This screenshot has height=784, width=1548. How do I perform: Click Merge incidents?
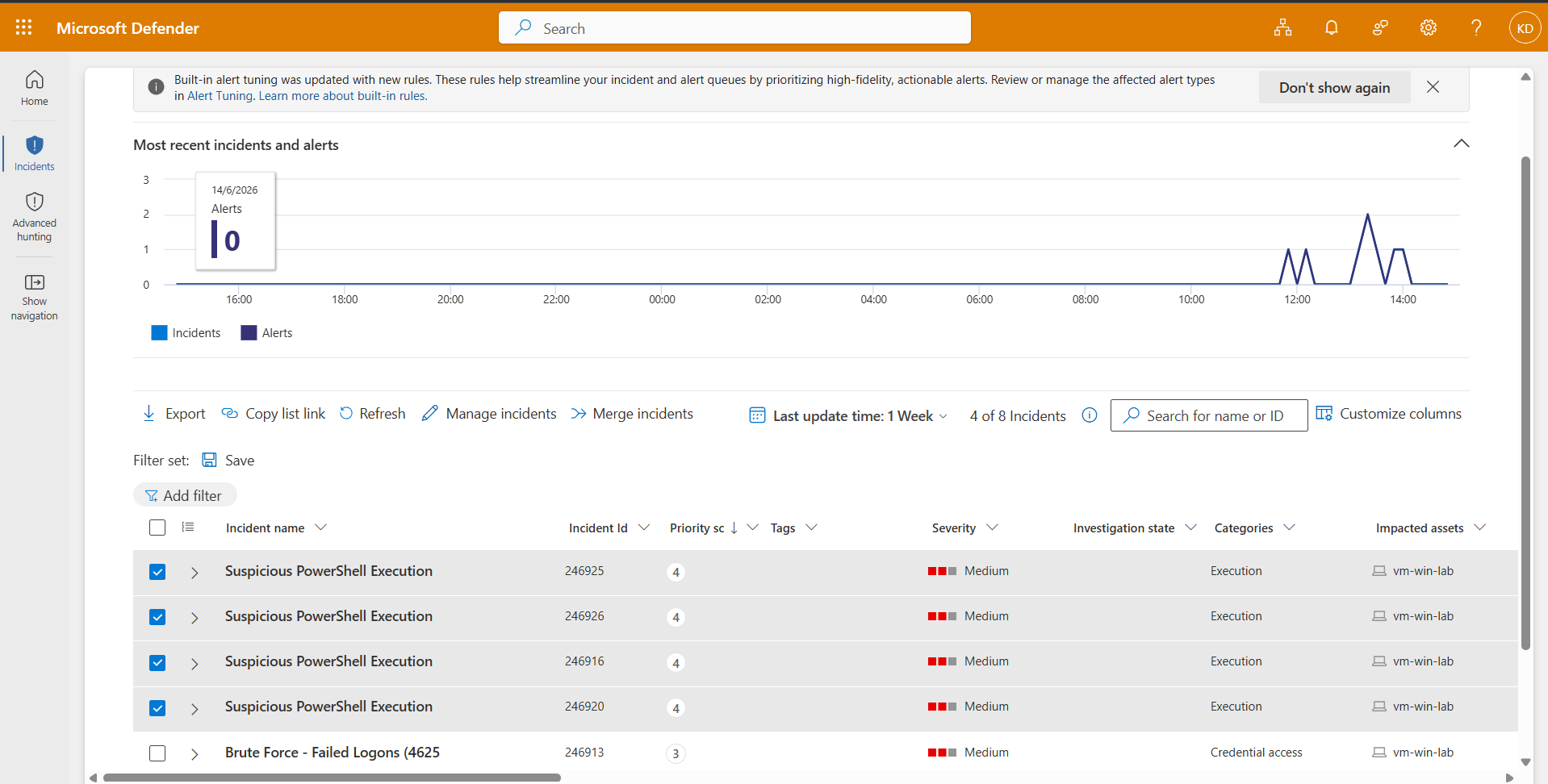coord(632,414)
